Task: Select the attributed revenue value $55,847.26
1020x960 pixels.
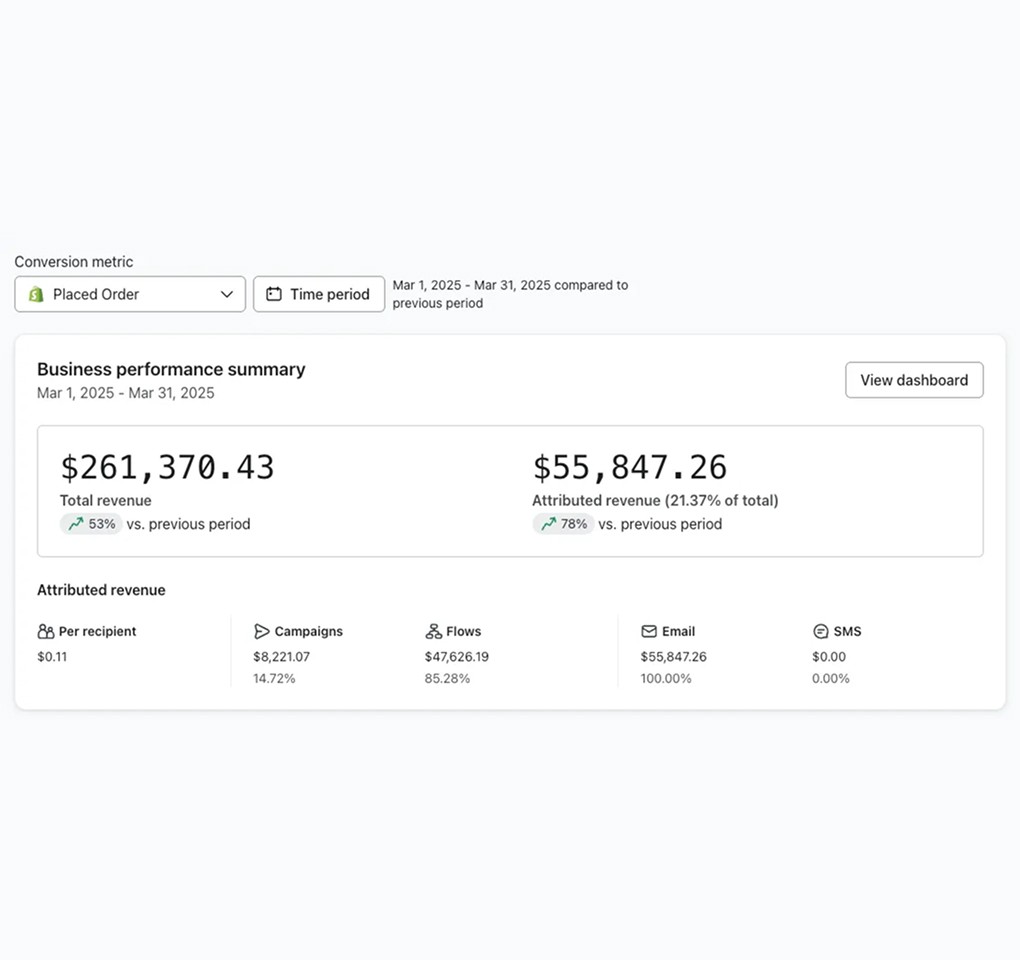Action: coord(630,467)
